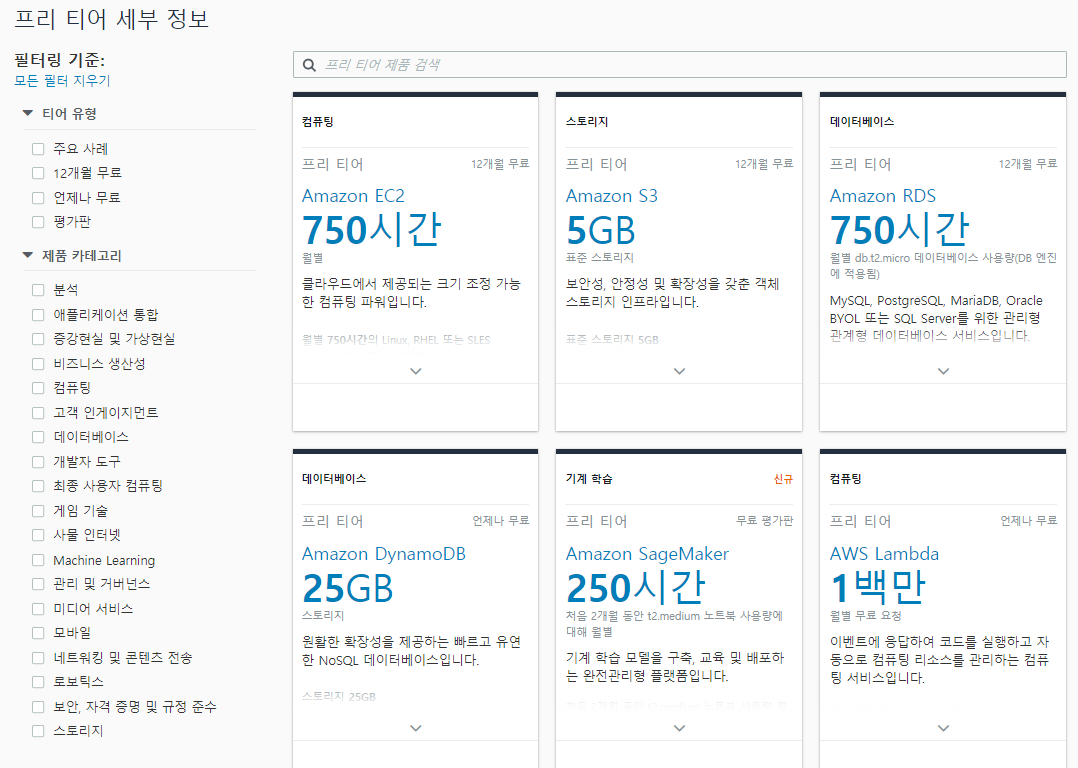The image size is (1078, 768).
Task: Expand the Amazon RDS card chevron
Action: click(x=943, y=371)
